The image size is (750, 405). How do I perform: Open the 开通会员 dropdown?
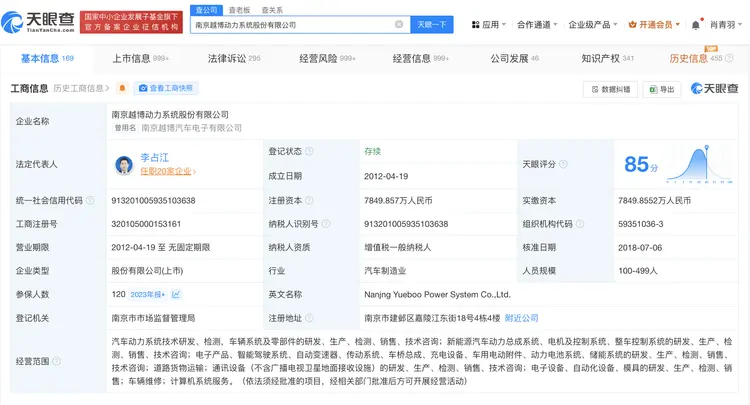point(654,24)
